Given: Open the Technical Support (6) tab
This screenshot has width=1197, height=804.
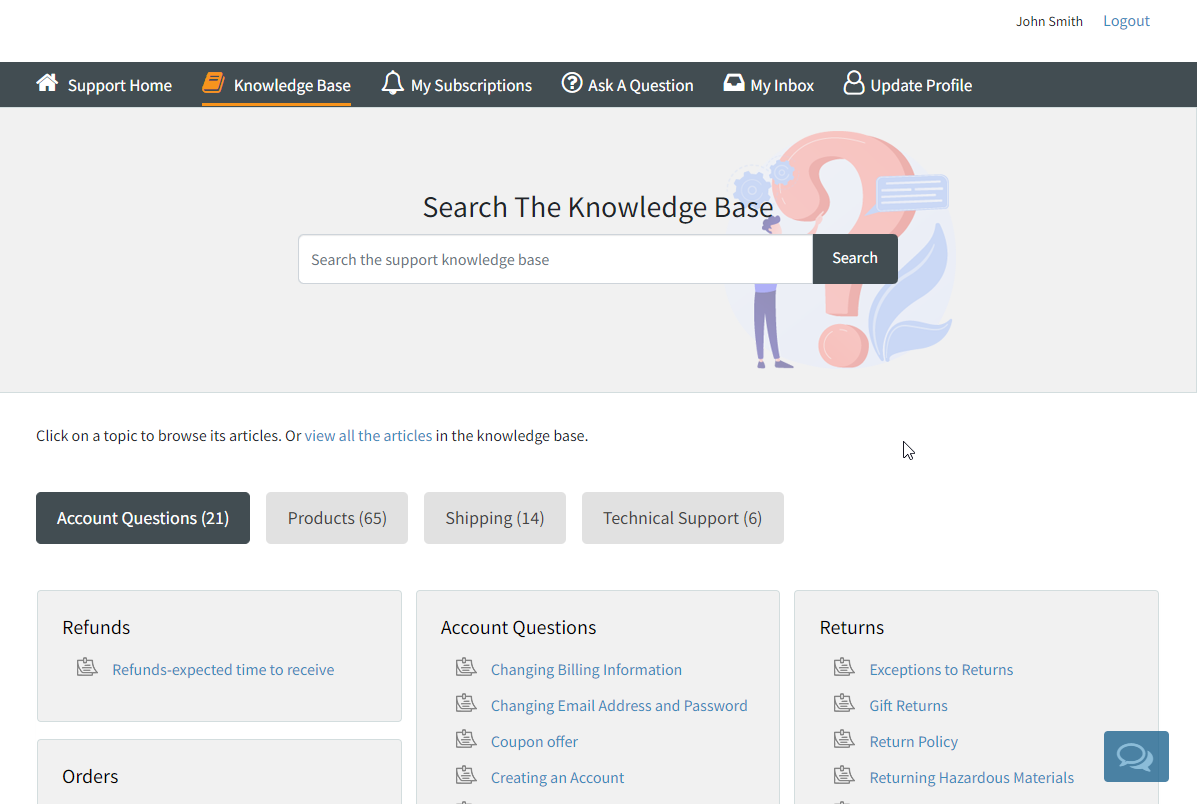Looking at the screenshot, I should (x=682, y=518).
